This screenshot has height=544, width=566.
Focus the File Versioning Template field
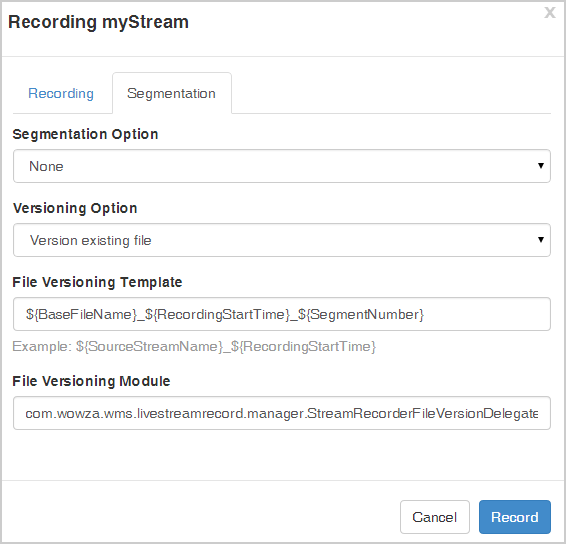[x=282, y=314]
